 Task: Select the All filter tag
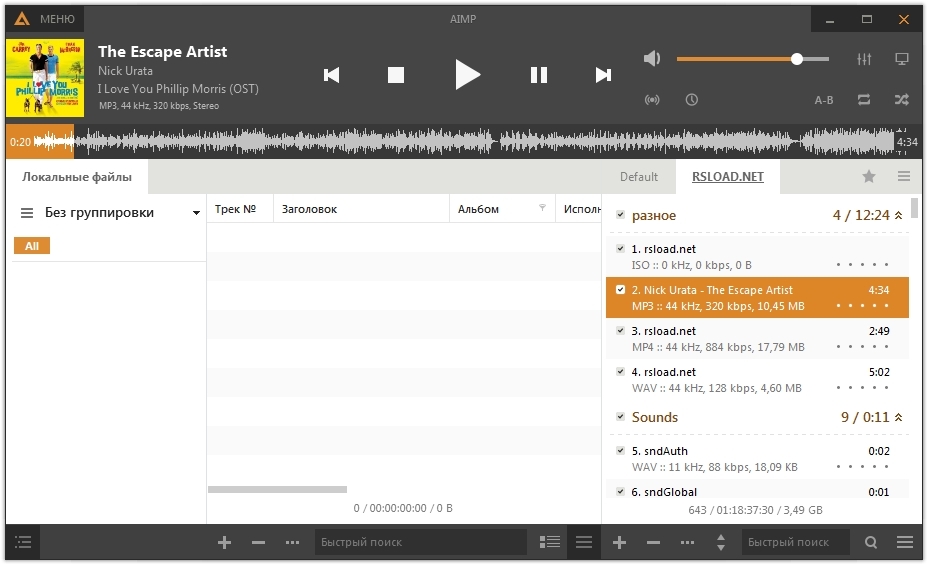pyautogui.click(x=32, y=246)
